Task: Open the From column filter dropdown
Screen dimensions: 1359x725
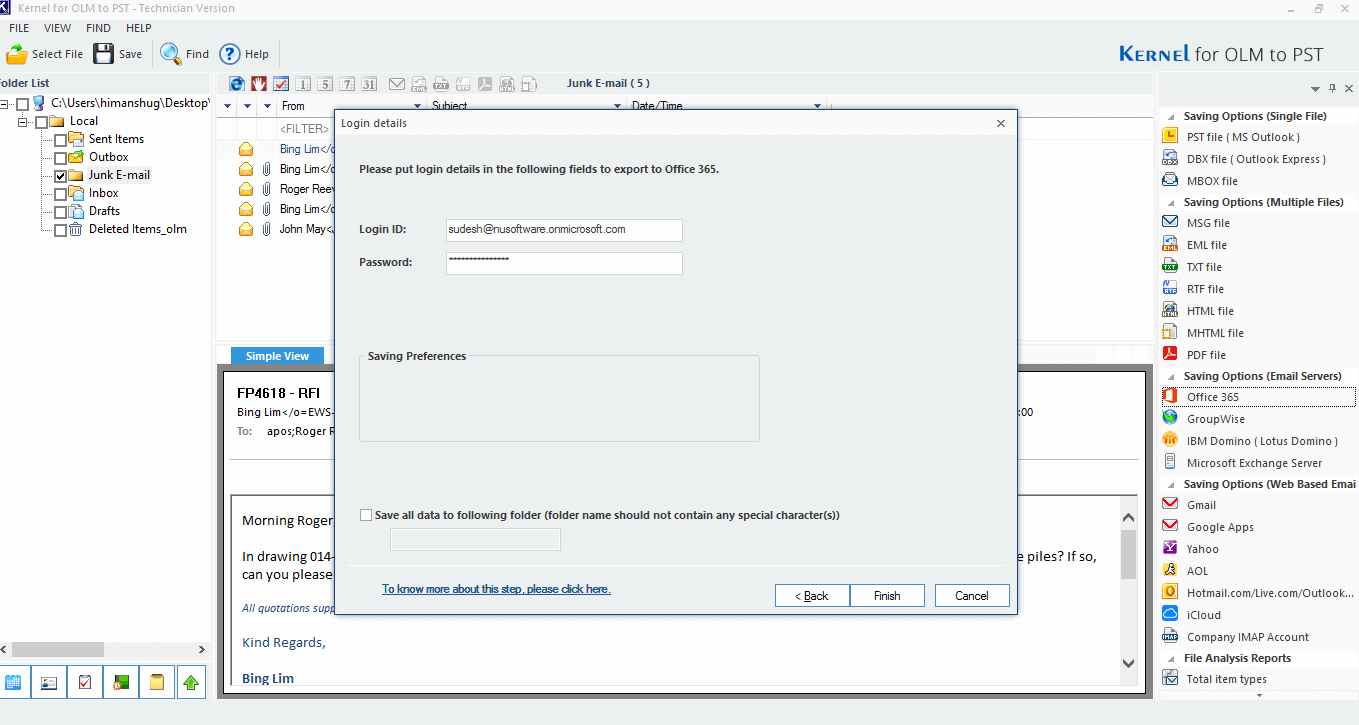Action: (x=418, y=106)
